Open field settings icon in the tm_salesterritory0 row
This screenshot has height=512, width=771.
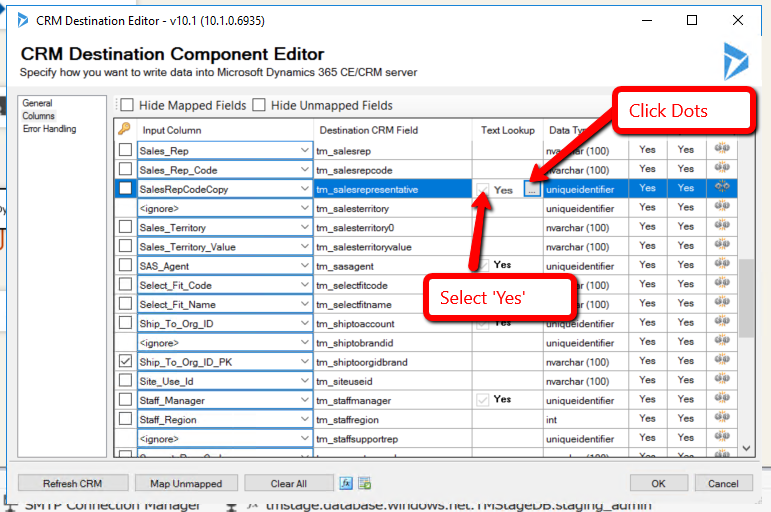[x=722, y=225]
